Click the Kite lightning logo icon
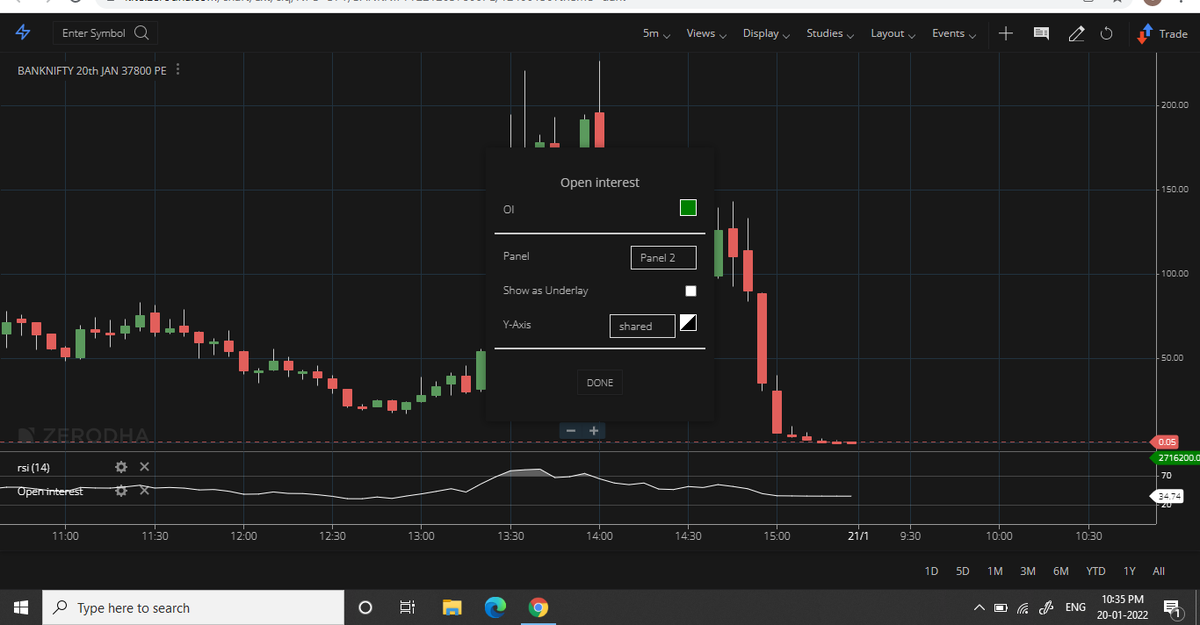Viewport: 1200px width, 625px height. [x=23, y=33]
